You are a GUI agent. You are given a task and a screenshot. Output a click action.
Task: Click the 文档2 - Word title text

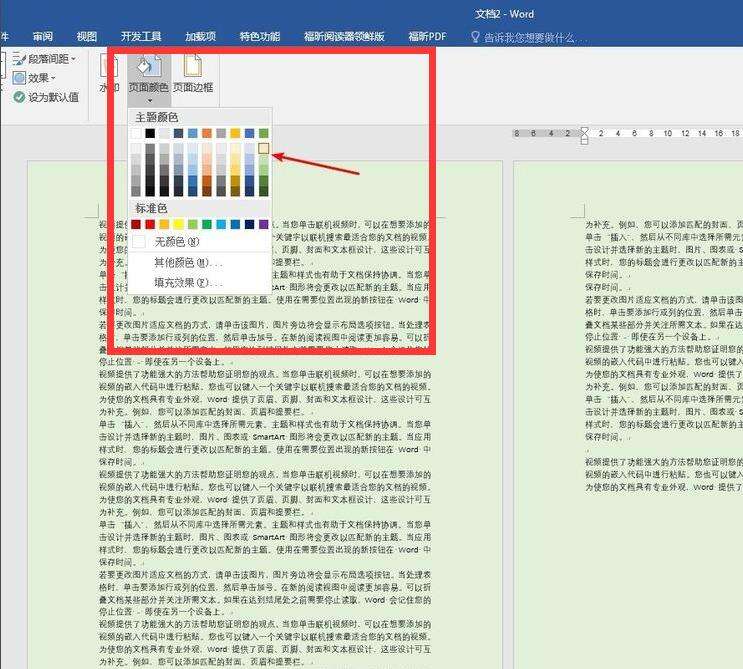pyautogui.click(x=504, y=14)
